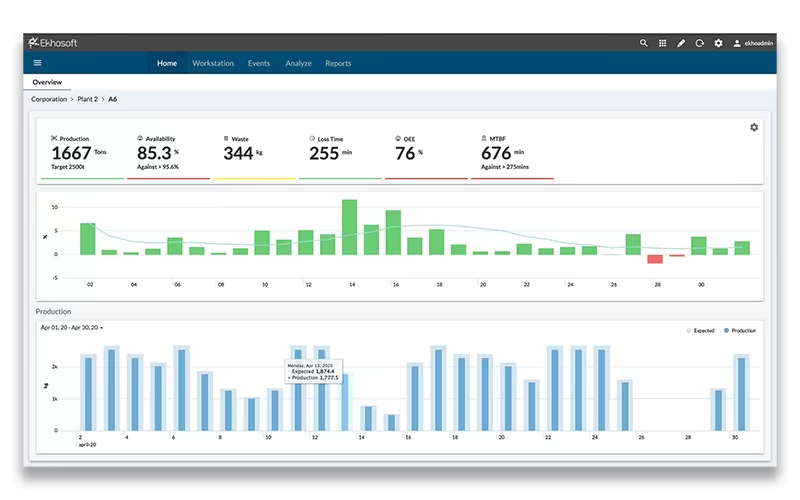Viewport: 800px width, 500px height.
Task: Click the Apr 13 chart tooltip
Action: 314,372
